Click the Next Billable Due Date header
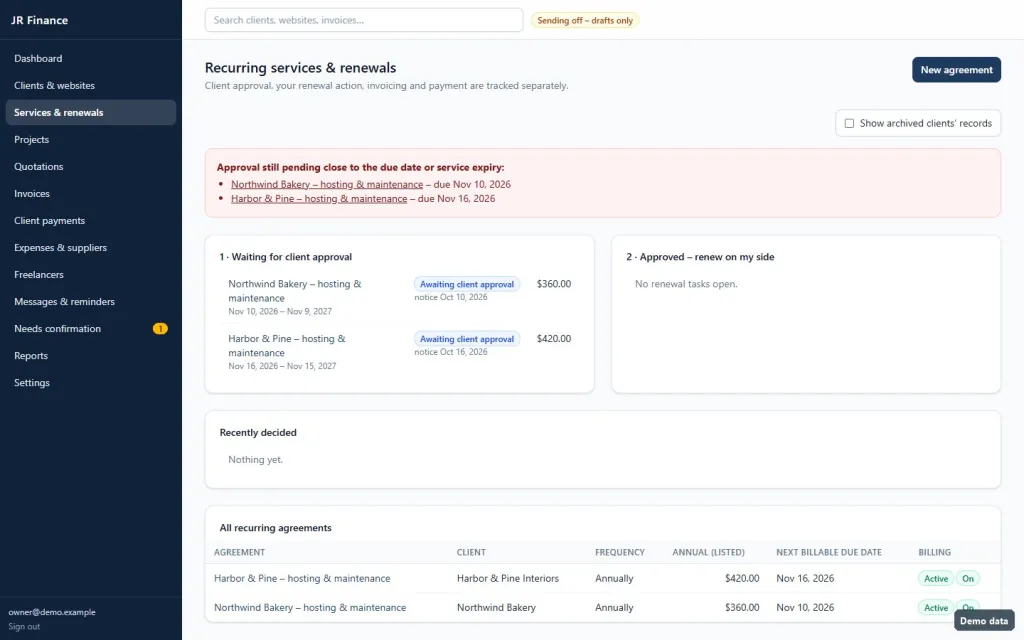Screen dimensions: 1024x640 829,552
